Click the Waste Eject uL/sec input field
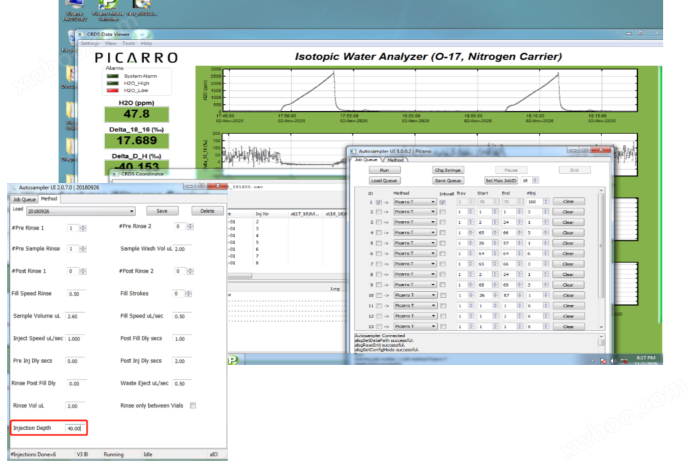 click(x=182, y=383)
